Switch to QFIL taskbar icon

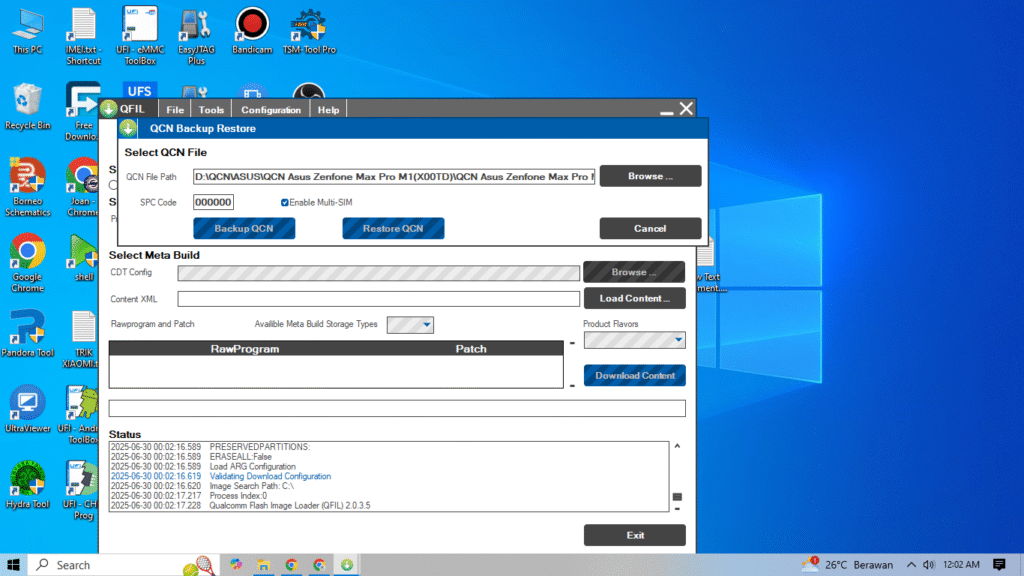(347, 565)
